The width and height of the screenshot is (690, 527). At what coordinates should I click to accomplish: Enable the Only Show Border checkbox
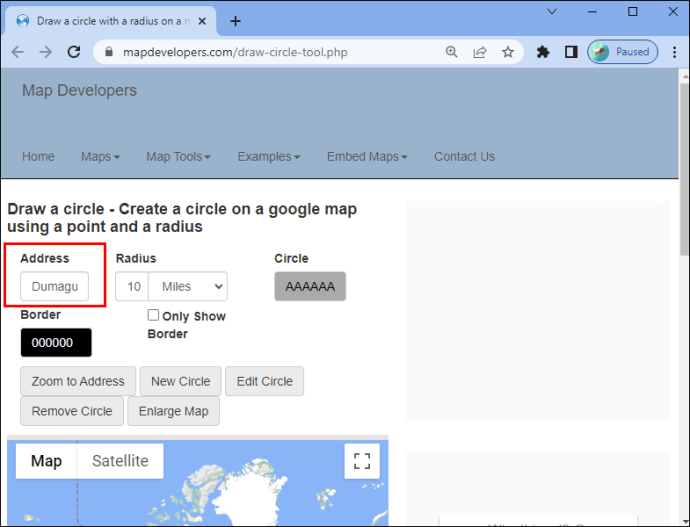(x=153, y=315)
